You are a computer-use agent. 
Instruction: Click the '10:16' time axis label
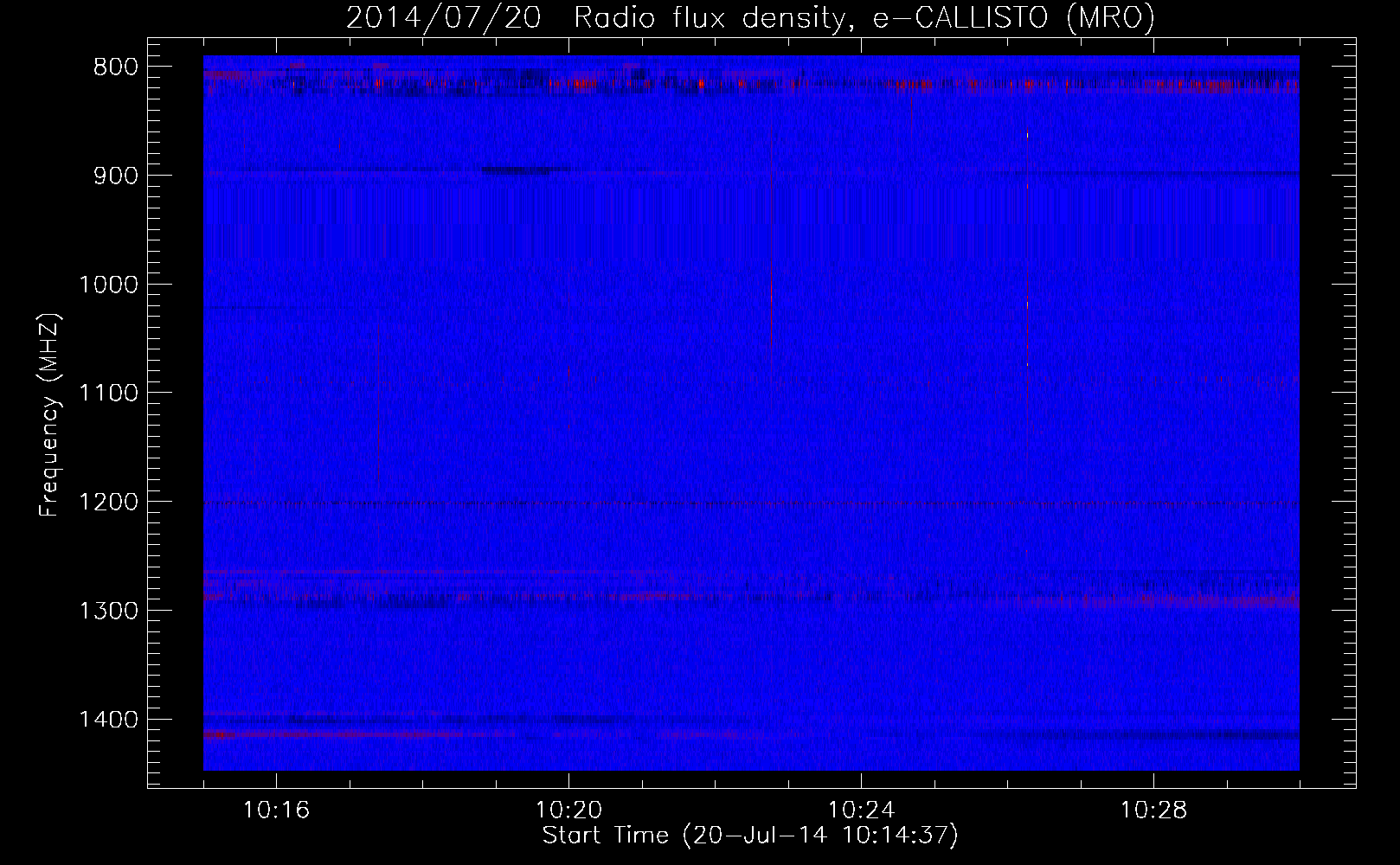(276, 811)
